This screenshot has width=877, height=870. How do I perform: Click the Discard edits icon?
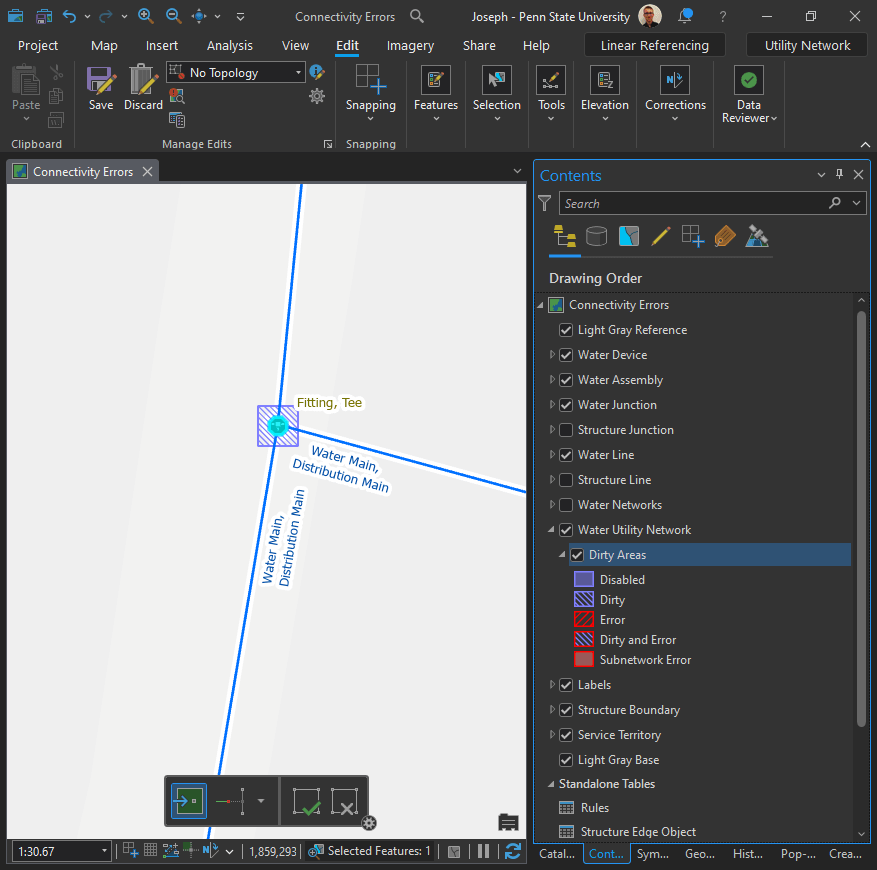[143, 82]
